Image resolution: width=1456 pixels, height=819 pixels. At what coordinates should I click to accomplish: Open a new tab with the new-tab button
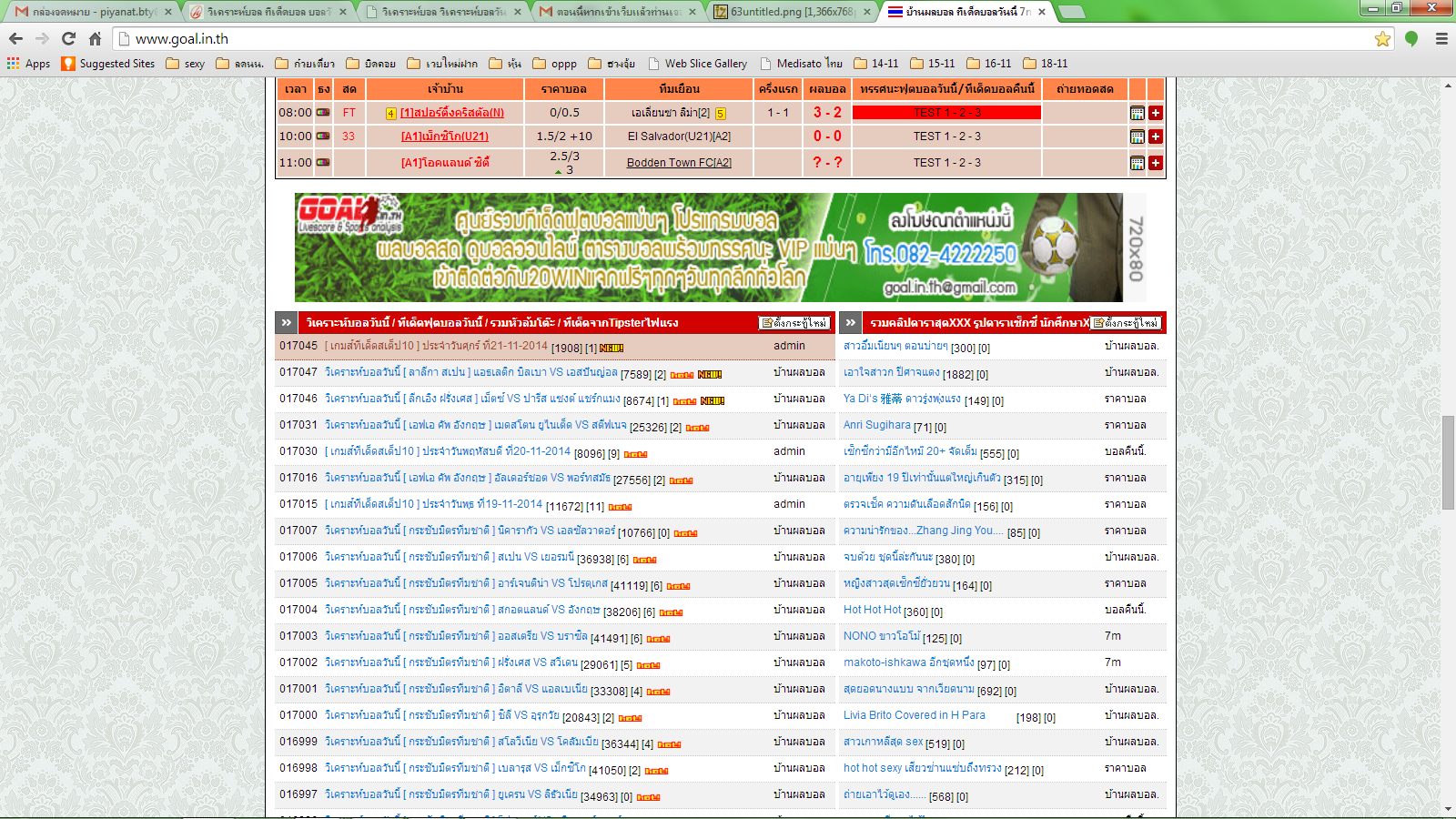point(1072,12)
